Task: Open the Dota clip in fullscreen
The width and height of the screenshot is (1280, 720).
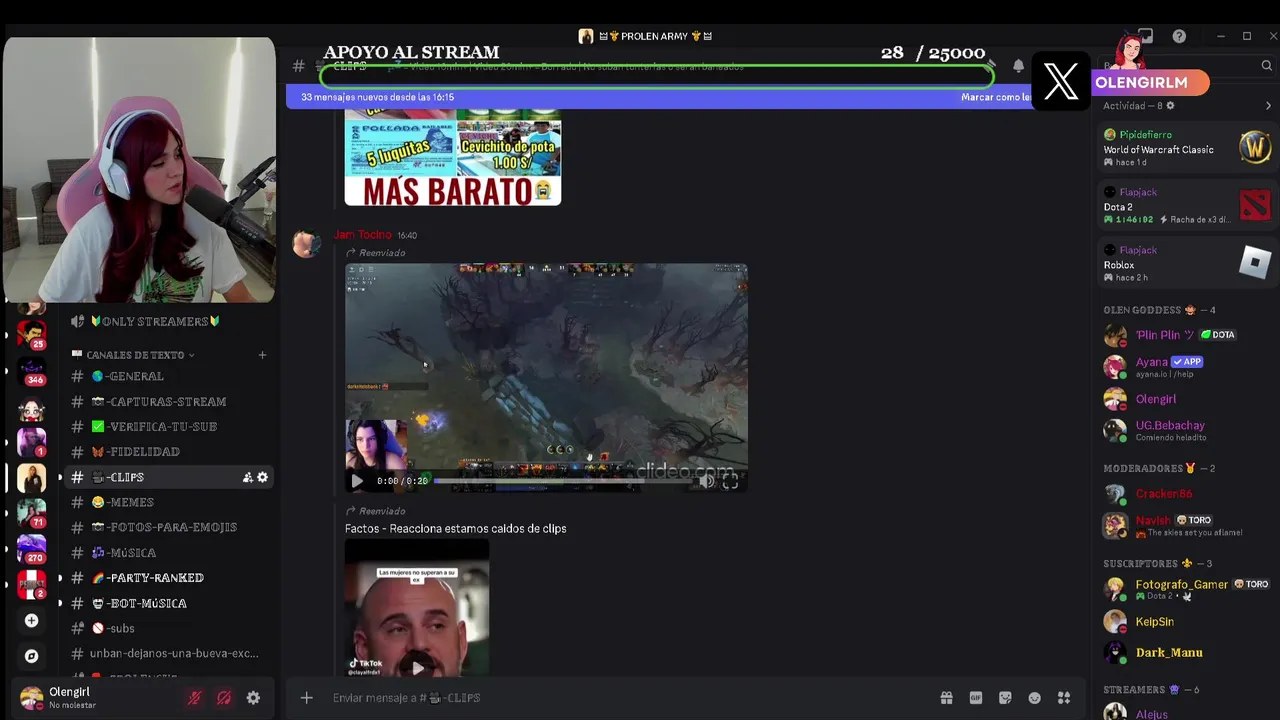Action: (x=730, y=481)
